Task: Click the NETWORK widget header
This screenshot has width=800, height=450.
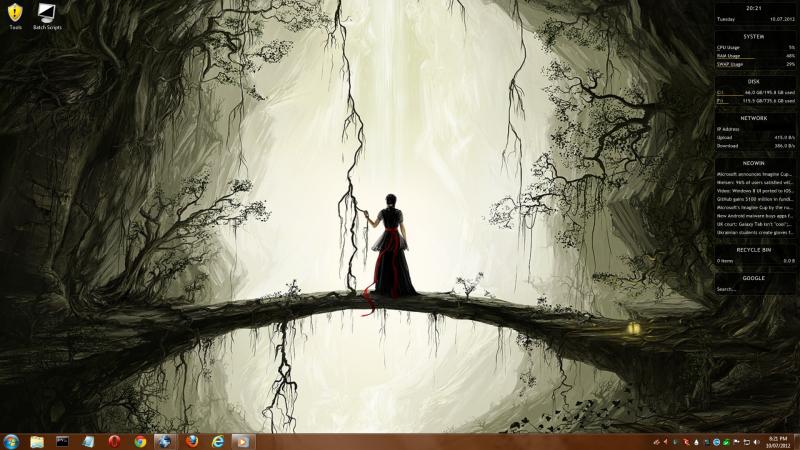Action: point(754,118)
